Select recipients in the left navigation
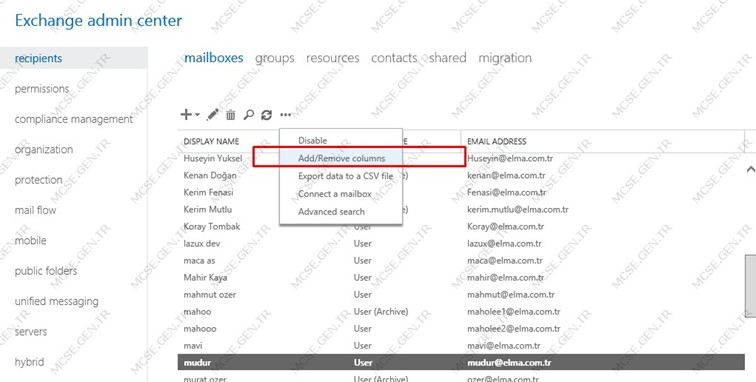This screenshot has width=756, height=382. (x=73, y=58)
